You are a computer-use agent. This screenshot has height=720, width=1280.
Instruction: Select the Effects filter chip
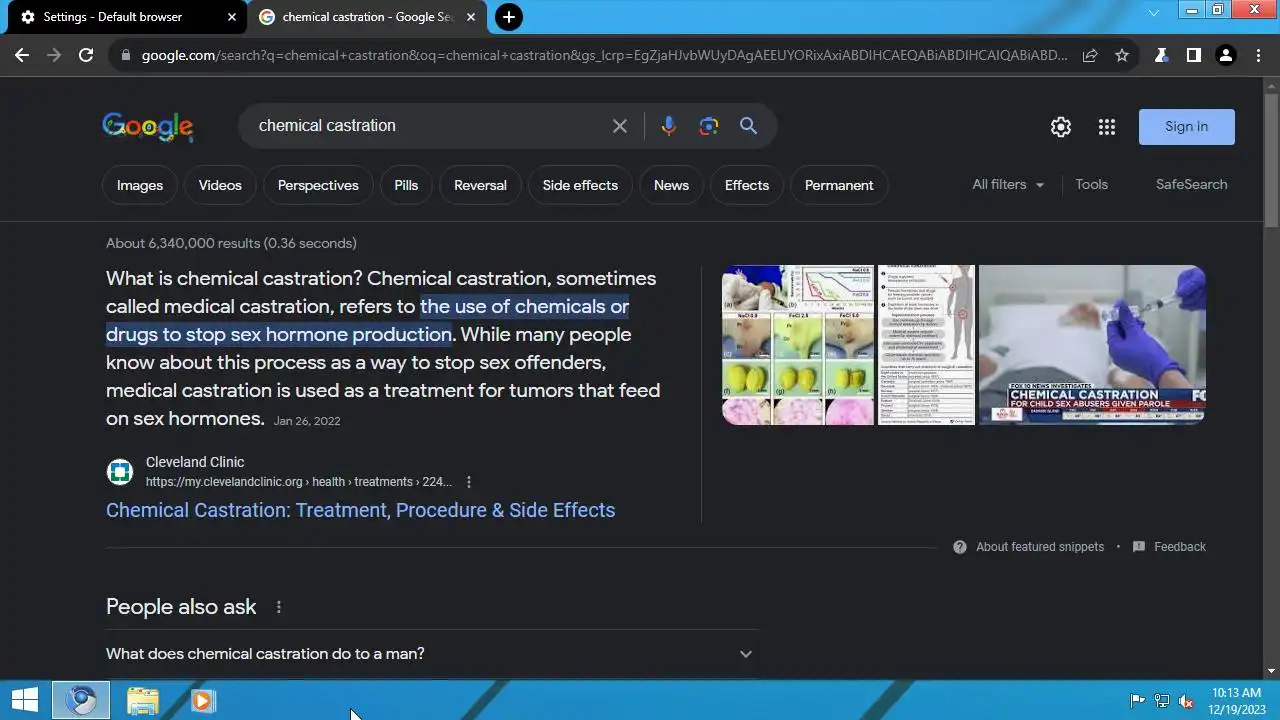pos(747,185)
